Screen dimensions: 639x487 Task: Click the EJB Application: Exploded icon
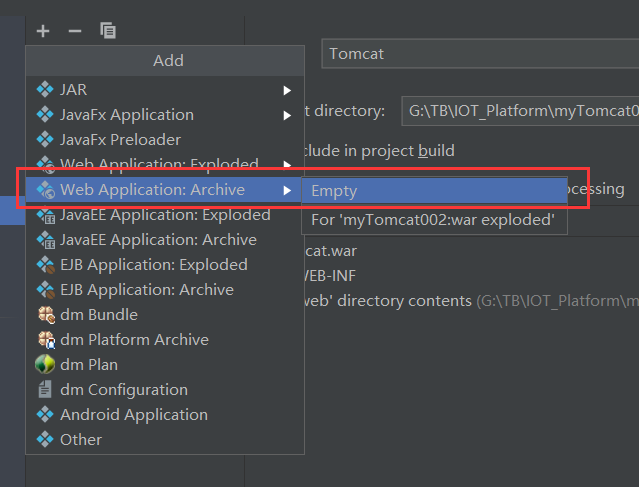coord(44,265)
